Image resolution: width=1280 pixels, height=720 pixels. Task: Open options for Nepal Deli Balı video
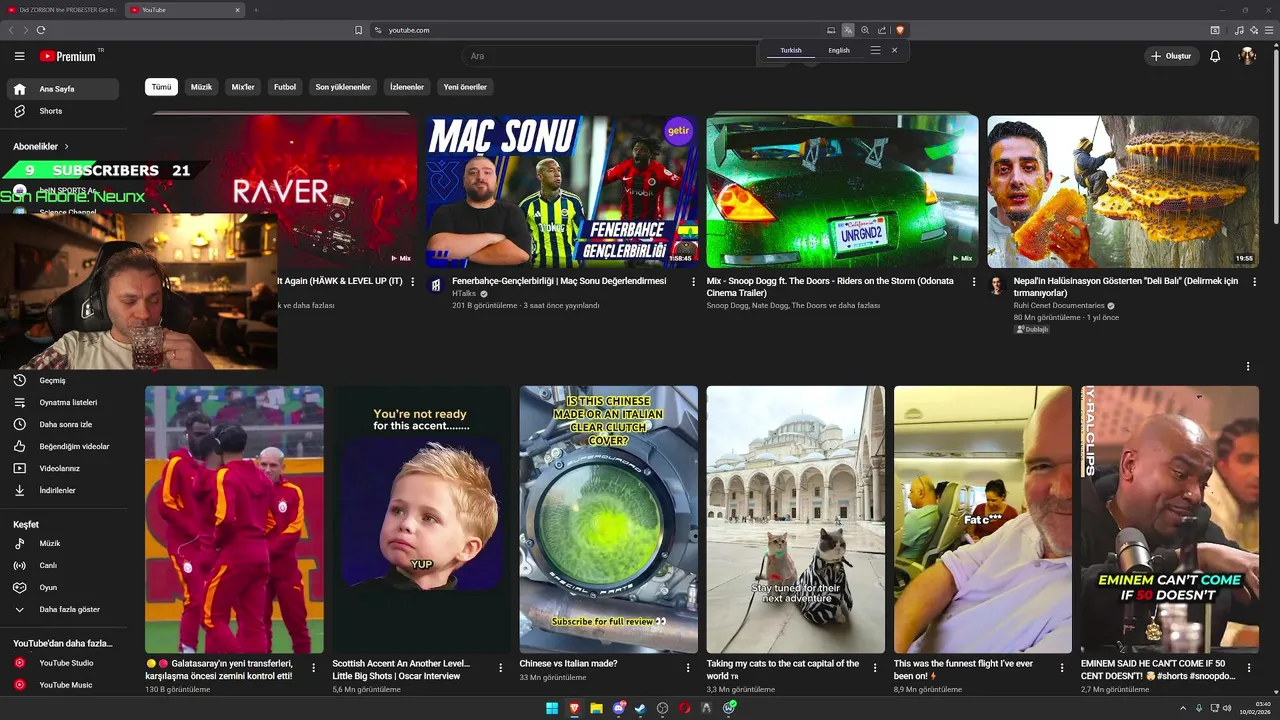pyautogui.click(x=1255, y=282)
